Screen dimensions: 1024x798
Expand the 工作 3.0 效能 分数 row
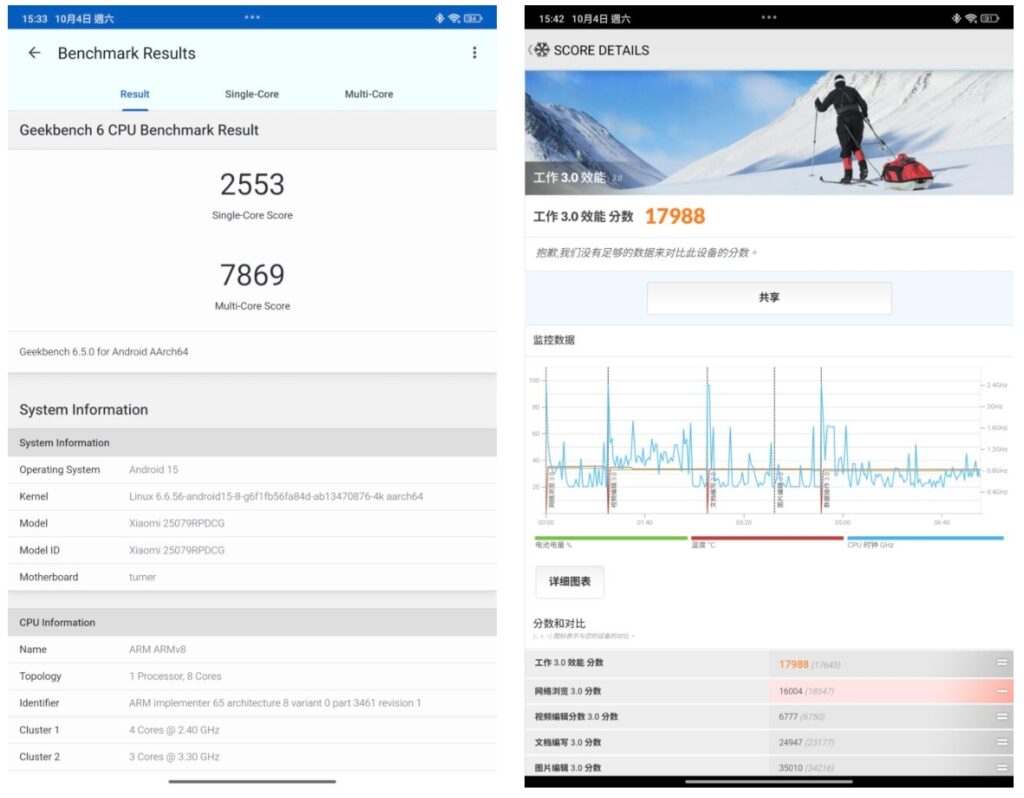(x=1001, y=663)
